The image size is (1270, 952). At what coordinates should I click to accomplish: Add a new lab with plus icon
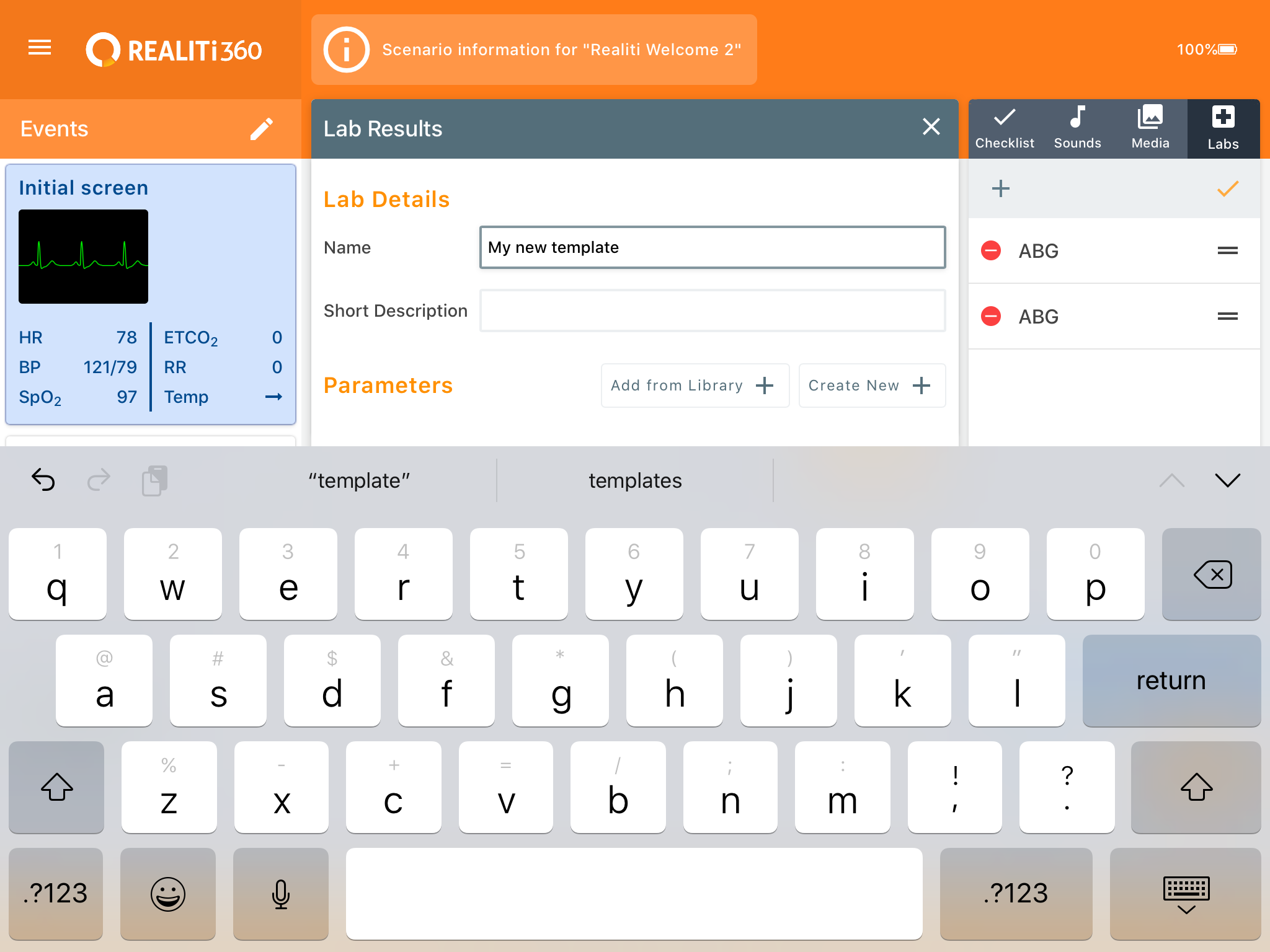coord(1000,188)
